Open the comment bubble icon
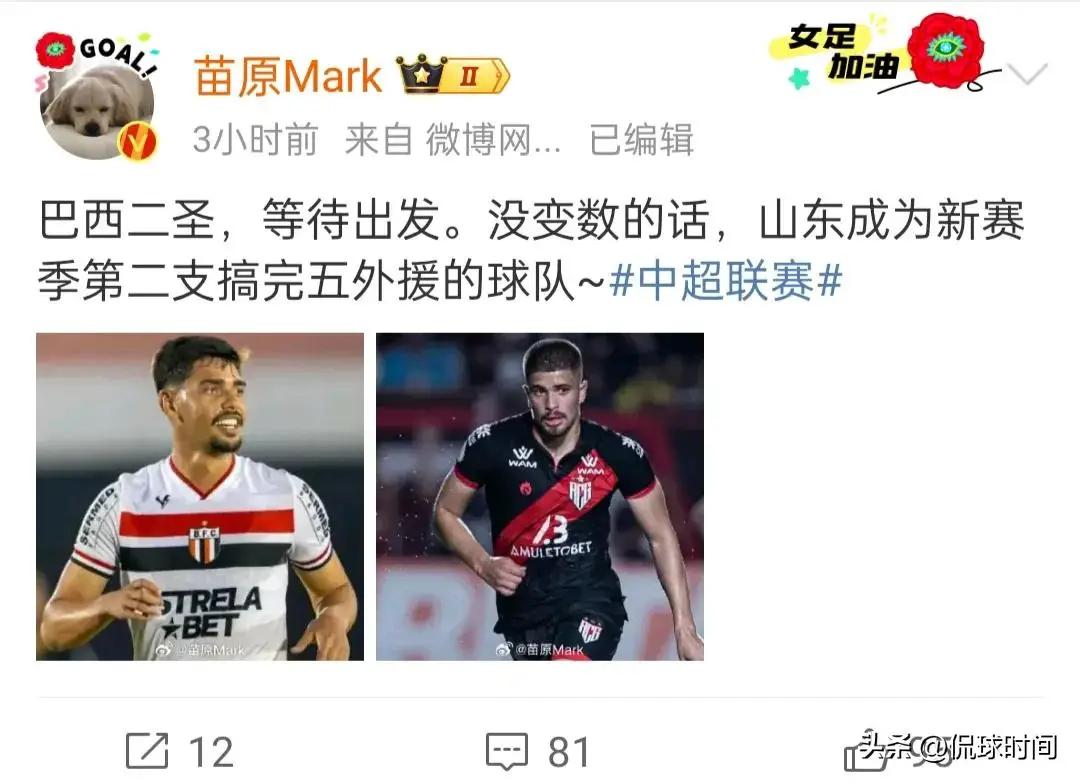This screenshot has height=783, width=1080. point(507,751)
